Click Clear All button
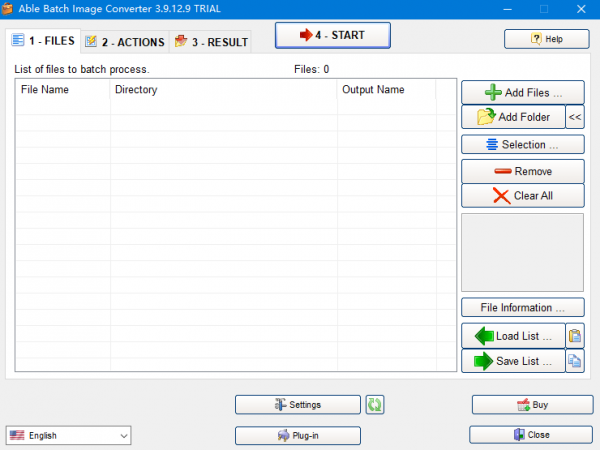600x450 pixels. [523, 196]
